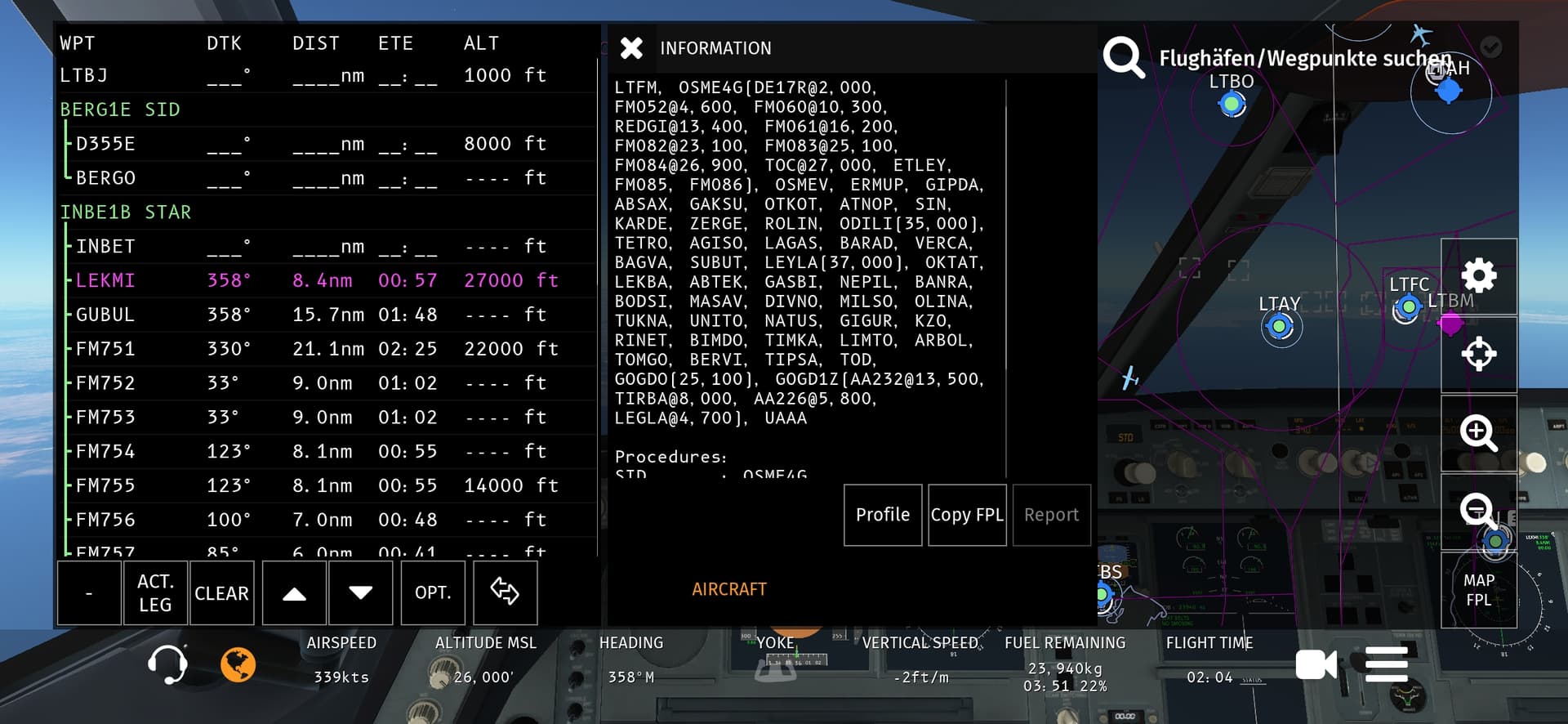Select waypoint FM751 row
Screen dimensions: 1568x724
pos(327,349)
